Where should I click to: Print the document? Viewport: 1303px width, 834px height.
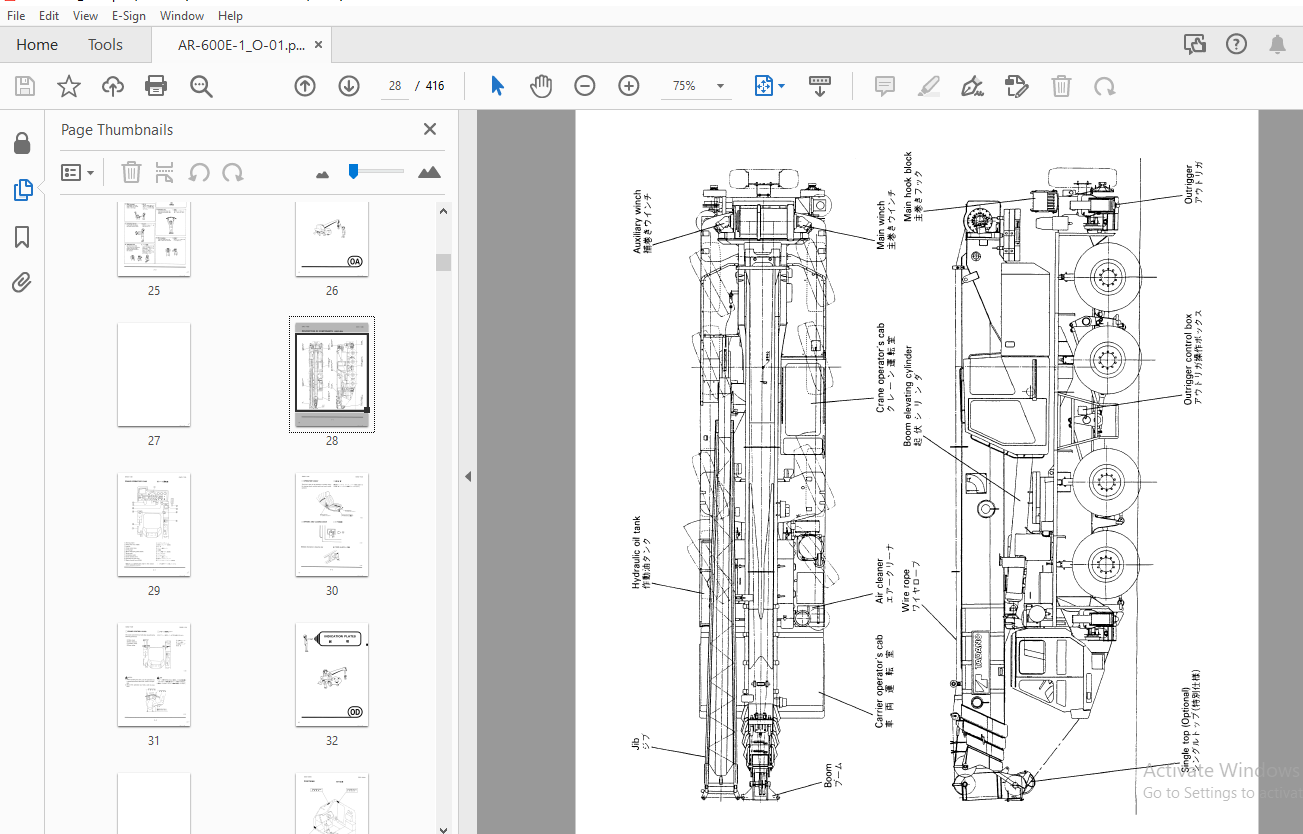(156, 86)
